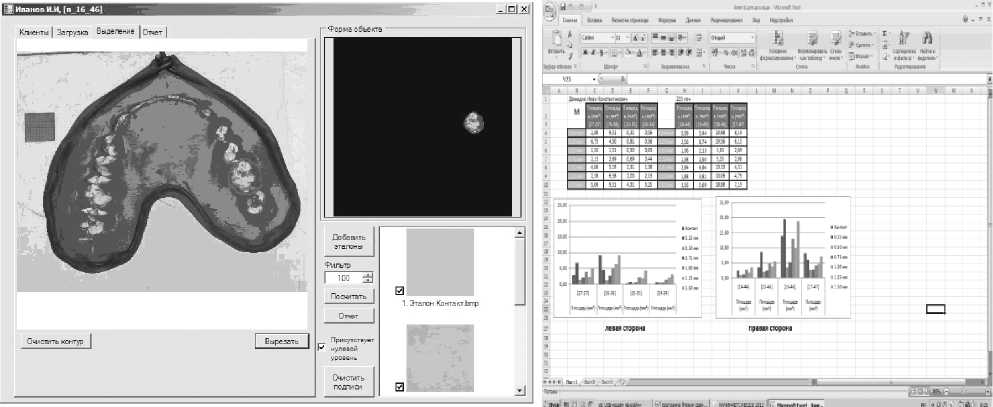Click the AutoSum sigma icon
This screenshot has height=407, width=993.
(x=886, y=33)
